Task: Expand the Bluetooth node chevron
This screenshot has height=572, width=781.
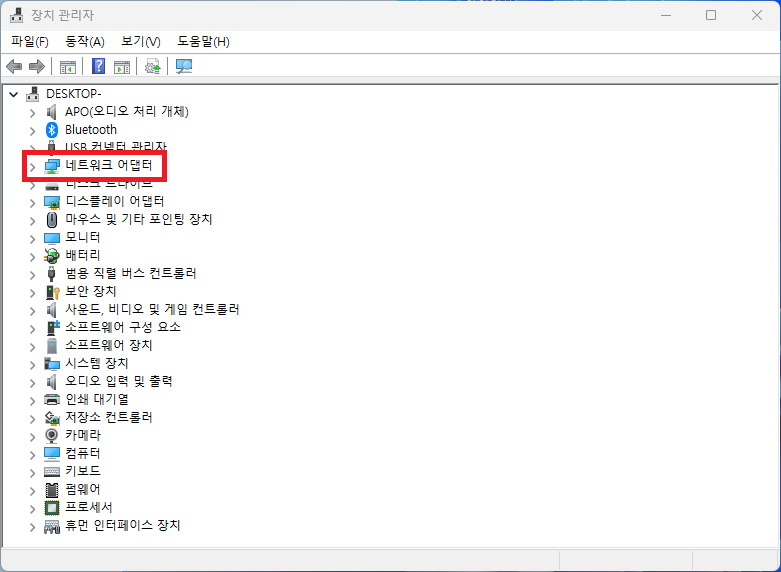Action: coord(32,131)
